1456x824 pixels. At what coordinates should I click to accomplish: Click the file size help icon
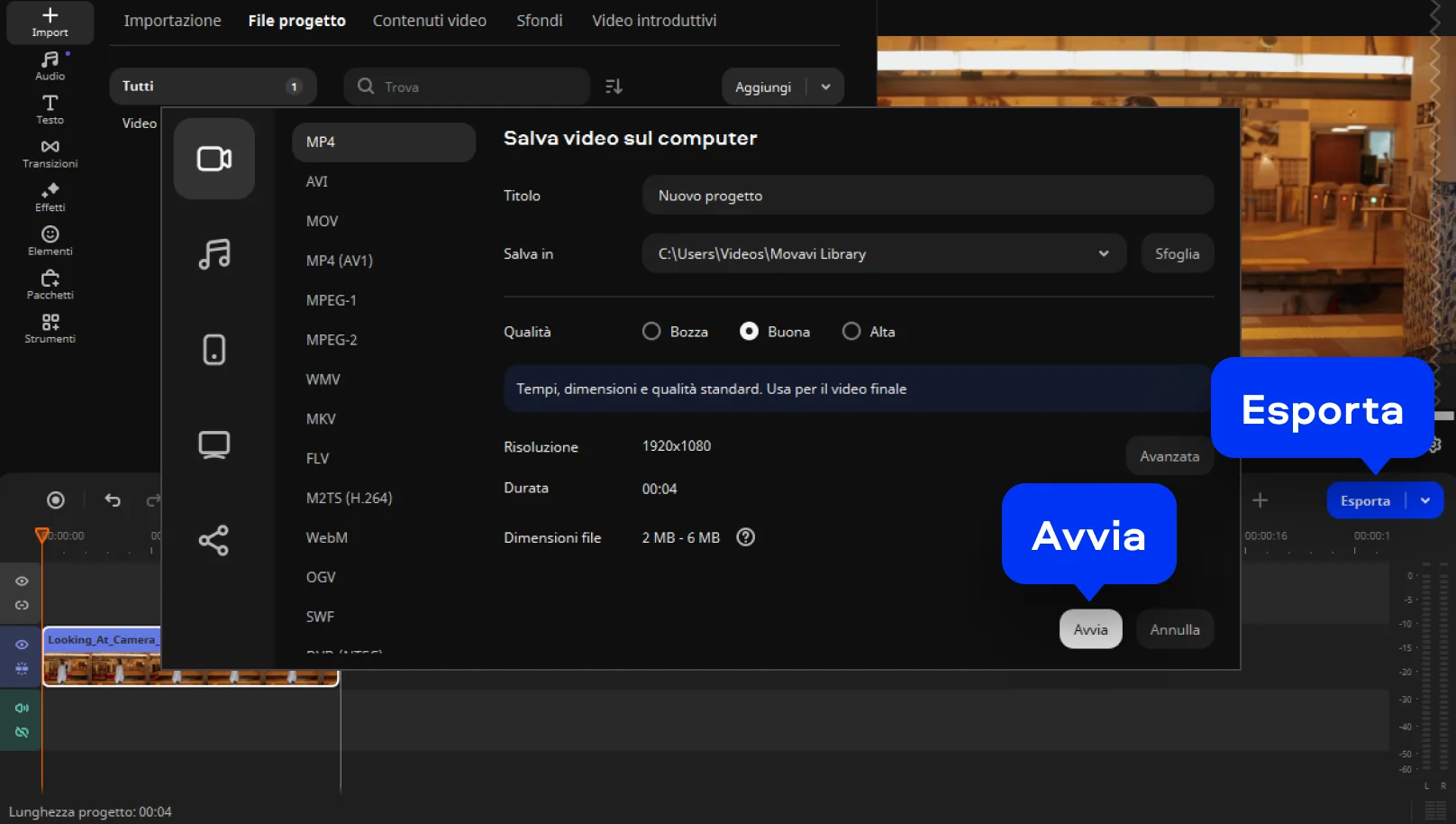745,537
